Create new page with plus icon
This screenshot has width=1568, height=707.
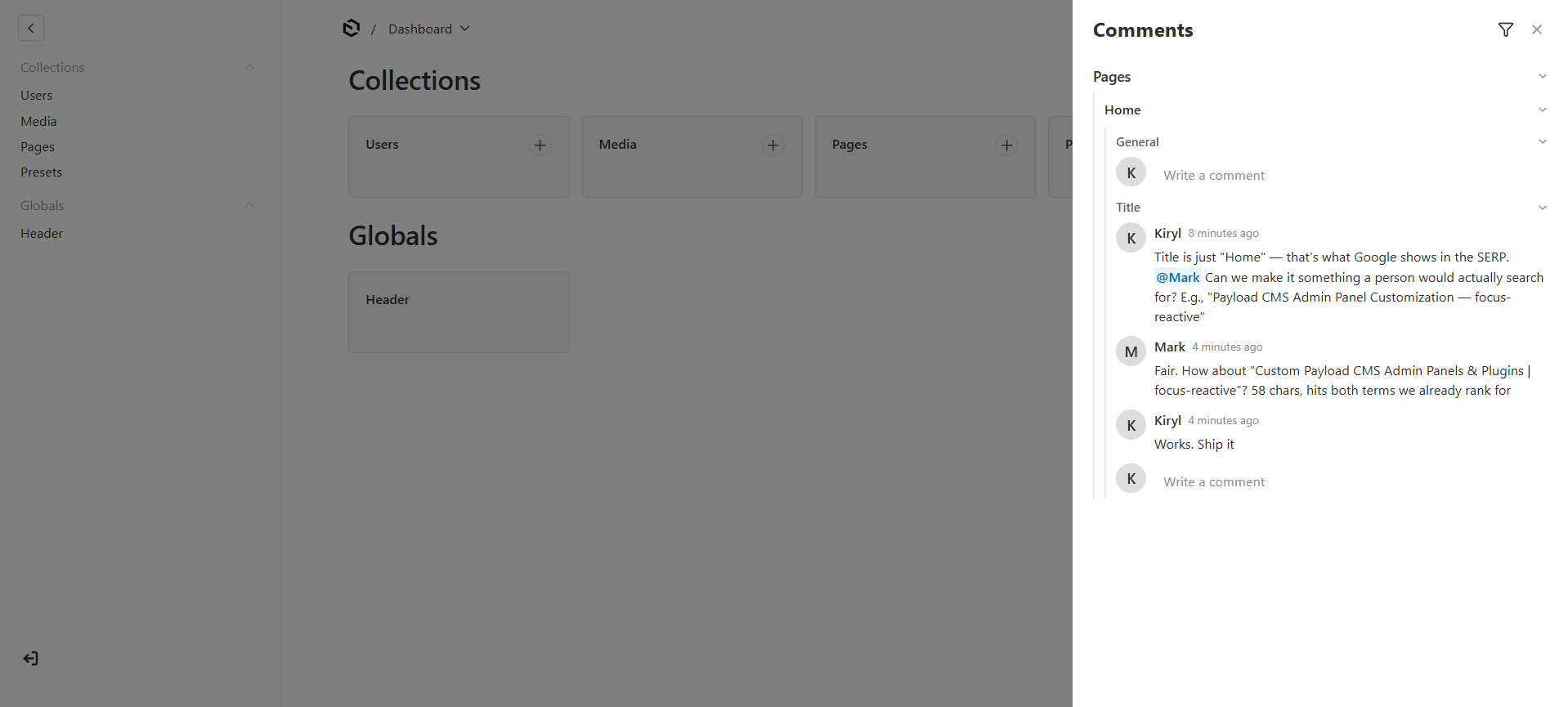(1007, 145)
